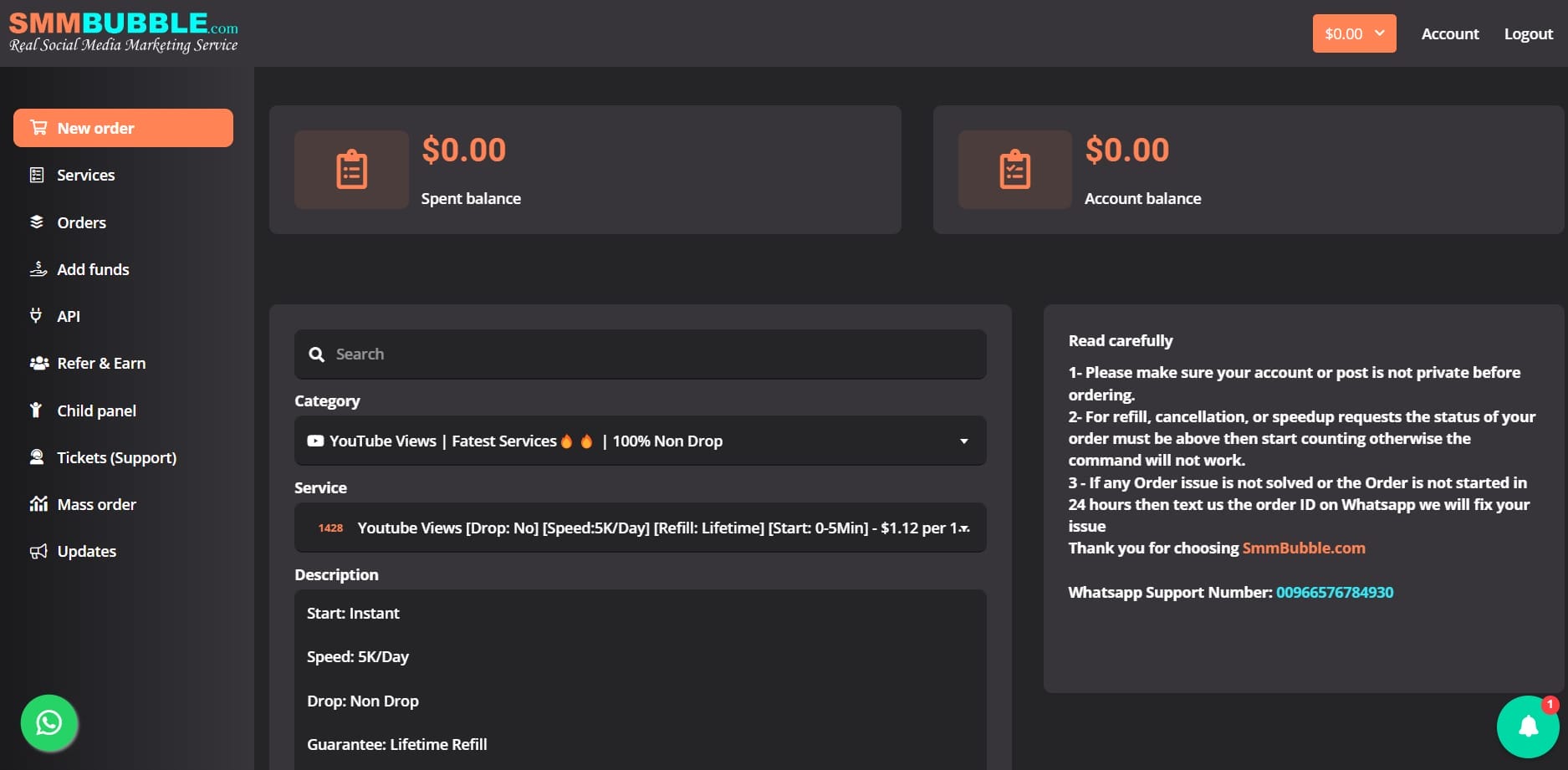Click the green WhatsApp chat icon
The image size is (1568, 770).
point(49,722)
